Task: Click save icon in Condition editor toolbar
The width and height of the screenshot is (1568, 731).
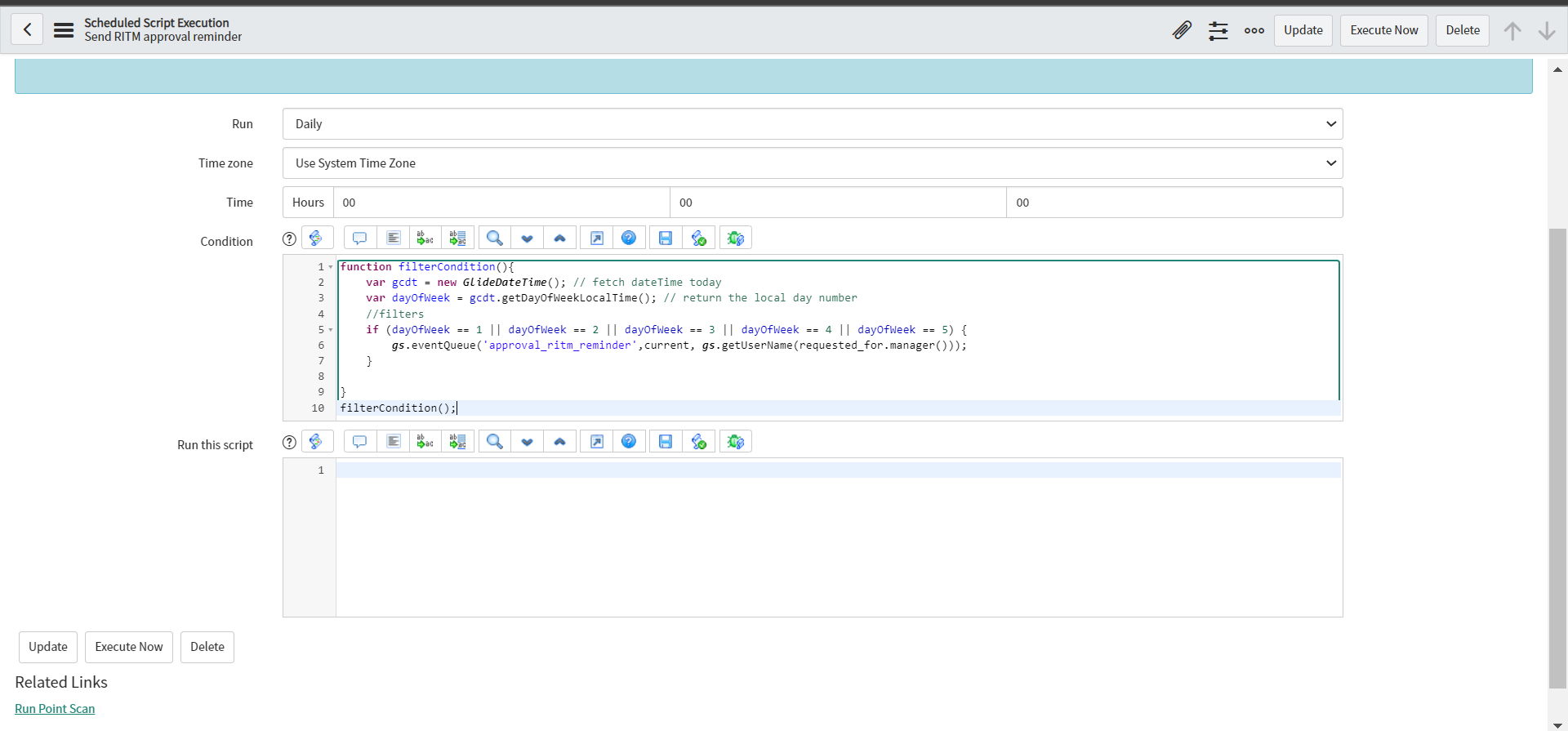Action: tap(666, 238)
